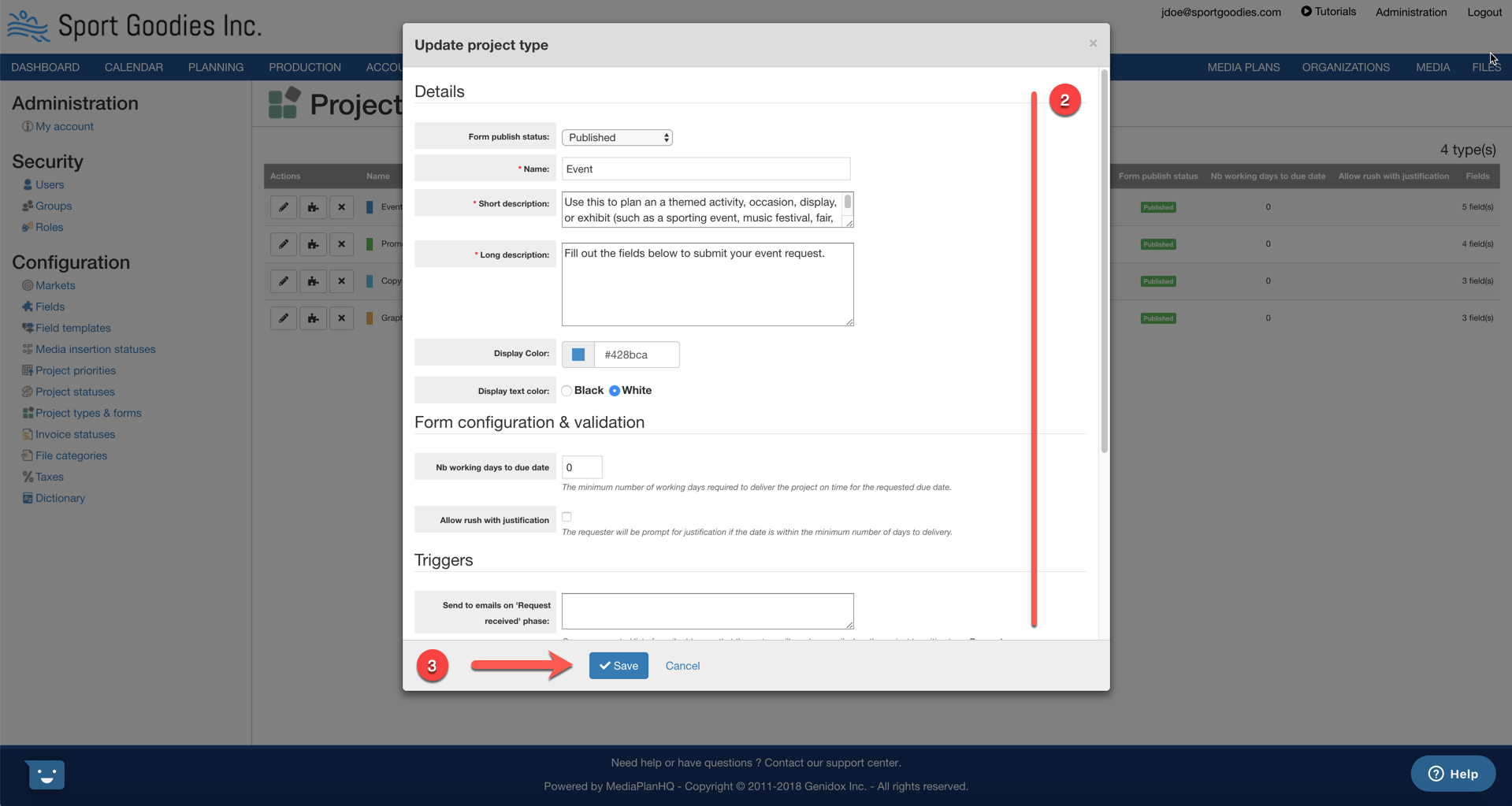The width and height of the screenshot is (1512, 806).
Task: Go to MEDIA PLANS in navigation
Action: point(1243,67)
